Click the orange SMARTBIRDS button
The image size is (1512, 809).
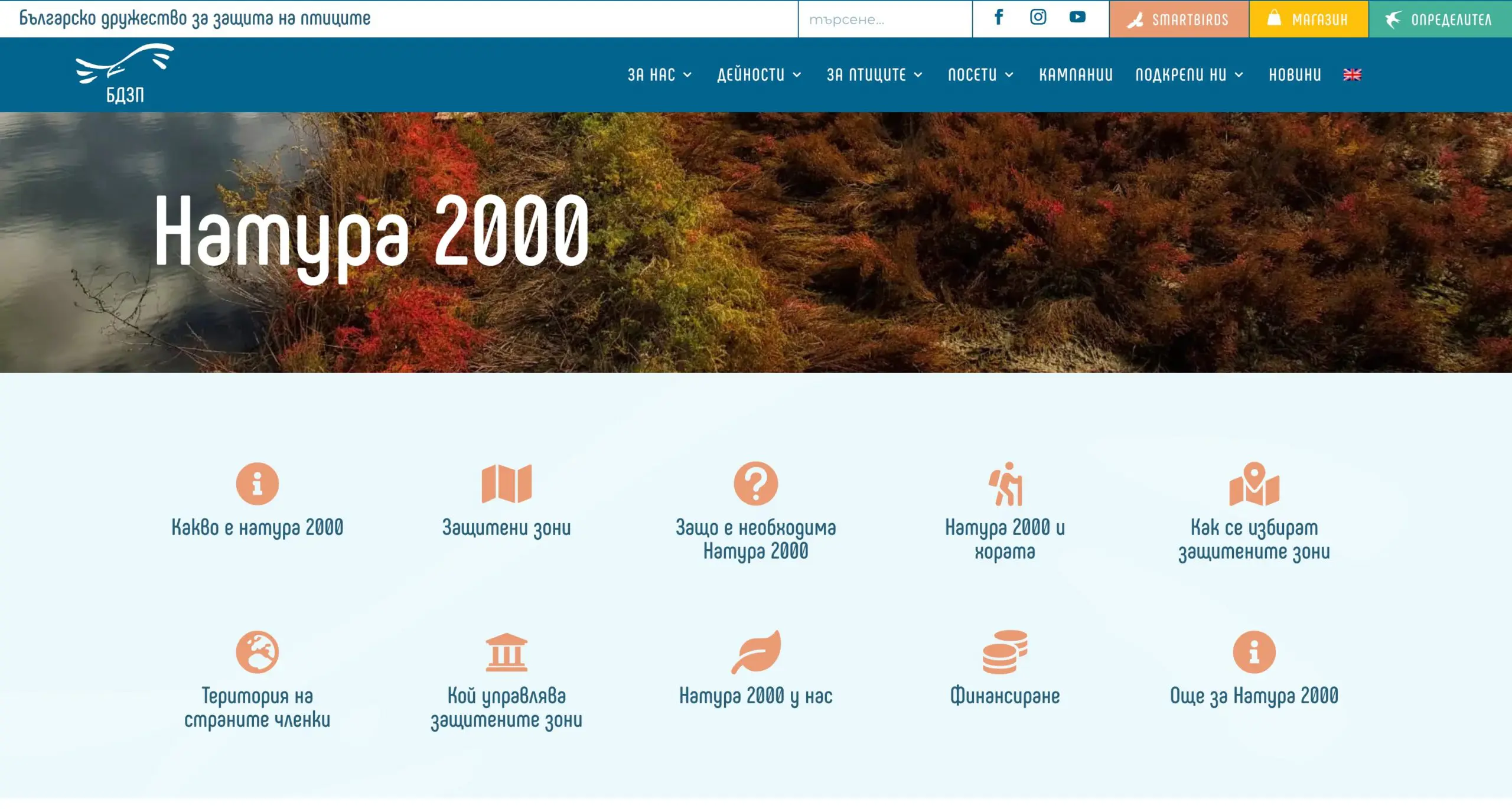click(1178, 19)
